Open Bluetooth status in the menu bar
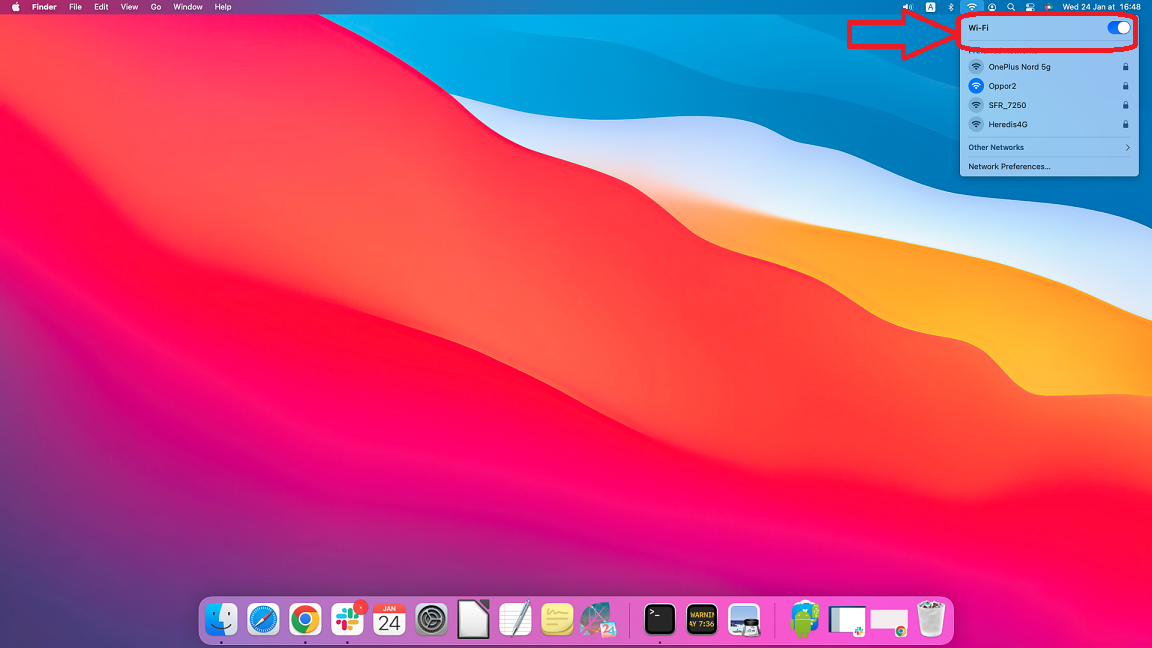The image size is (1152, 648). tap(951, 7)
